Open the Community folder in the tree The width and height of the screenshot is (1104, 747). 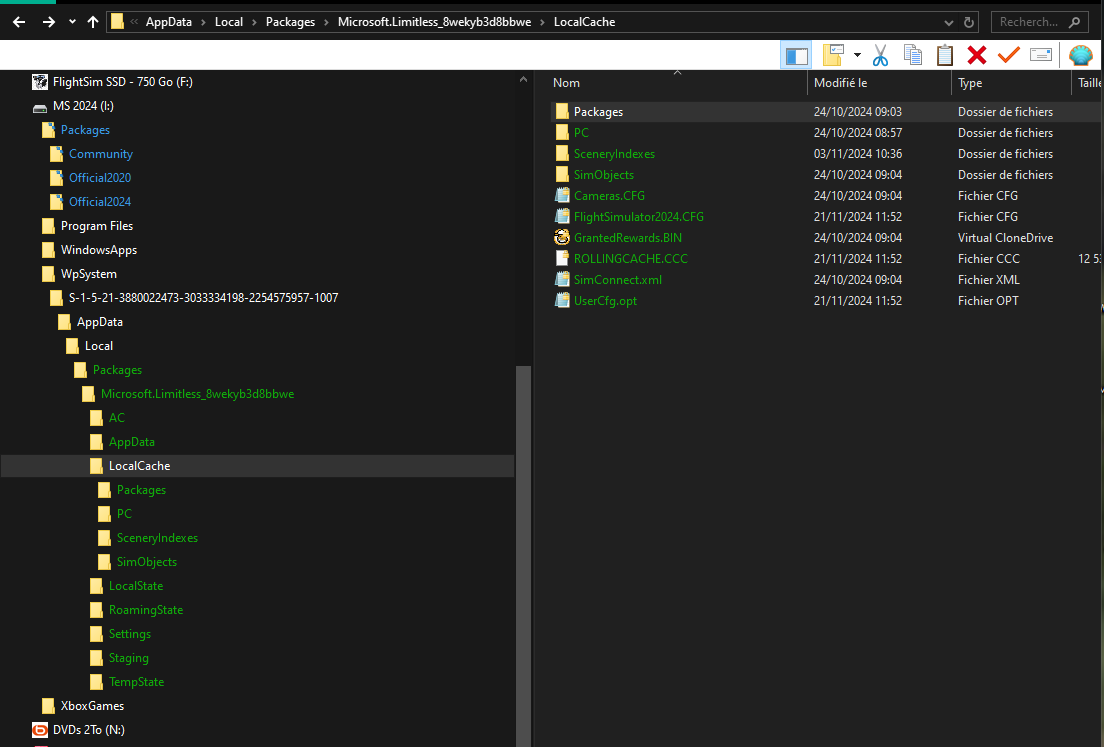(x=101, y=153)
